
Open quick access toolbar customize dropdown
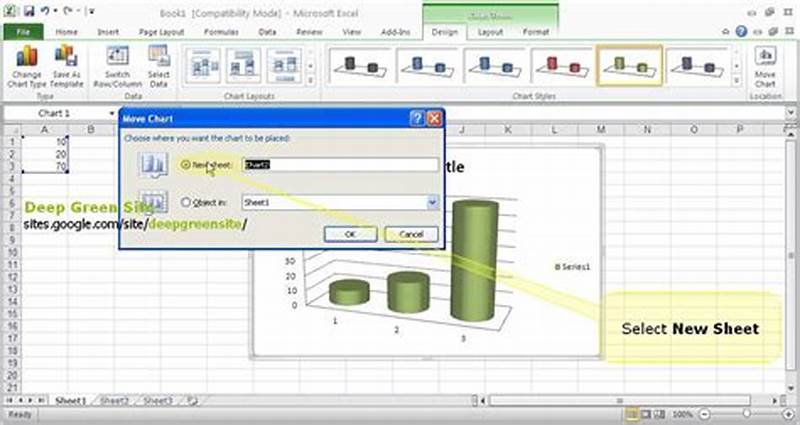pos(92,11)
